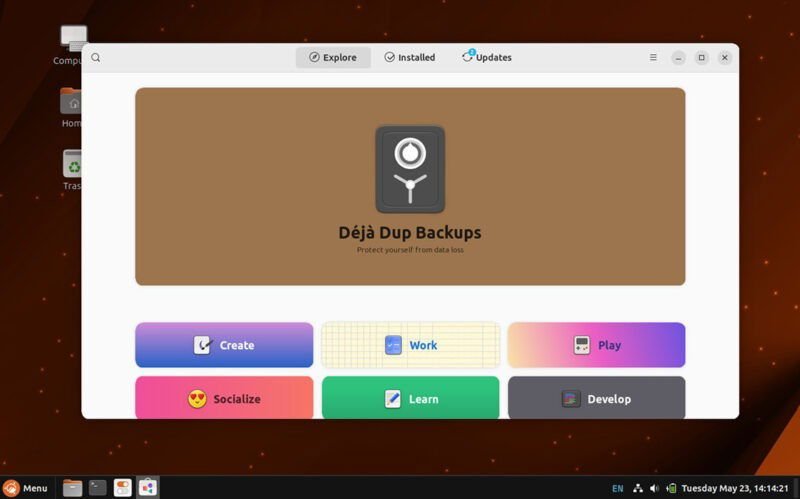Open the Develop category

pos(596,398)
